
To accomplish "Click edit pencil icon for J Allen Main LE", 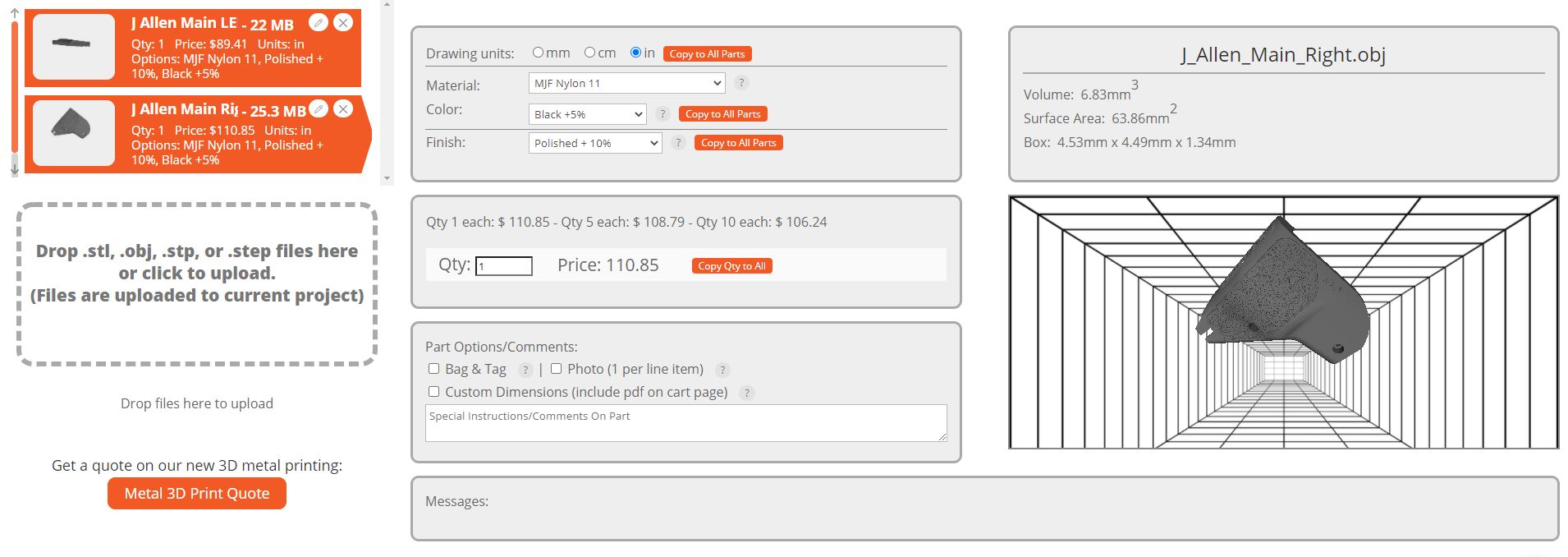I will 319,23.
